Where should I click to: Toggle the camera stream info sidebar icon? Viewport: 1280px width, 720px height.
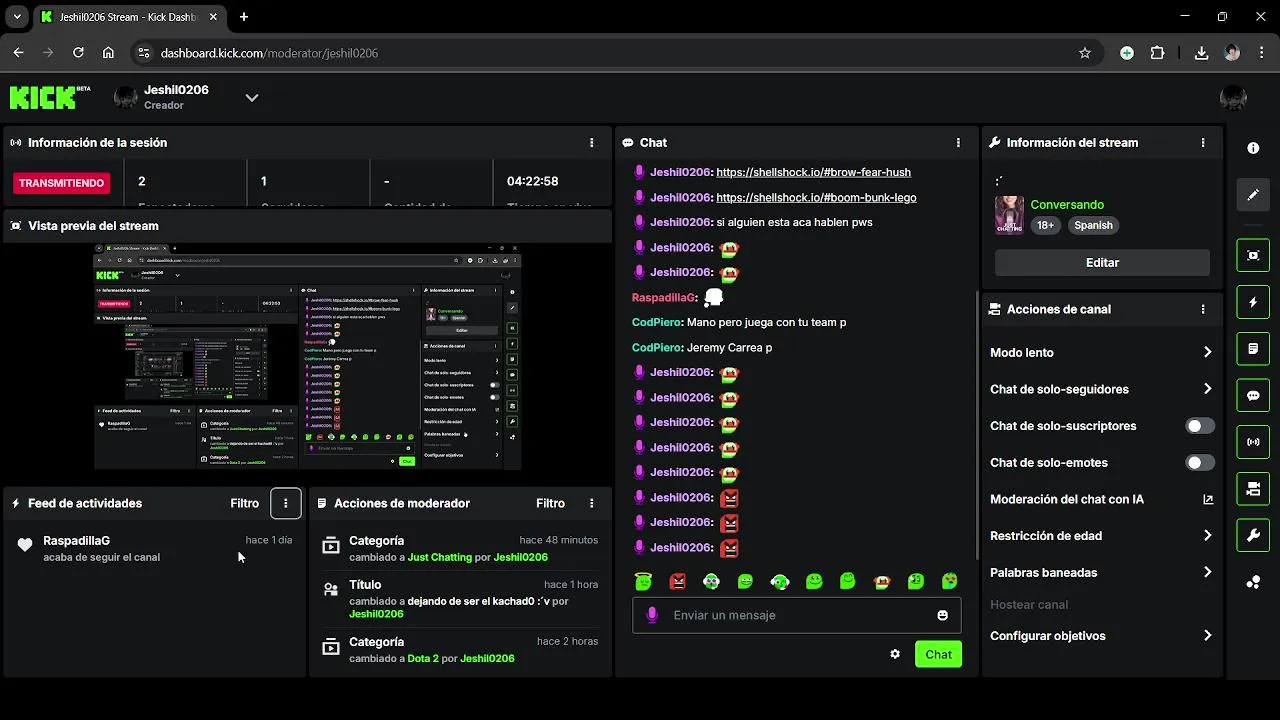click(x=1253, y=489)
